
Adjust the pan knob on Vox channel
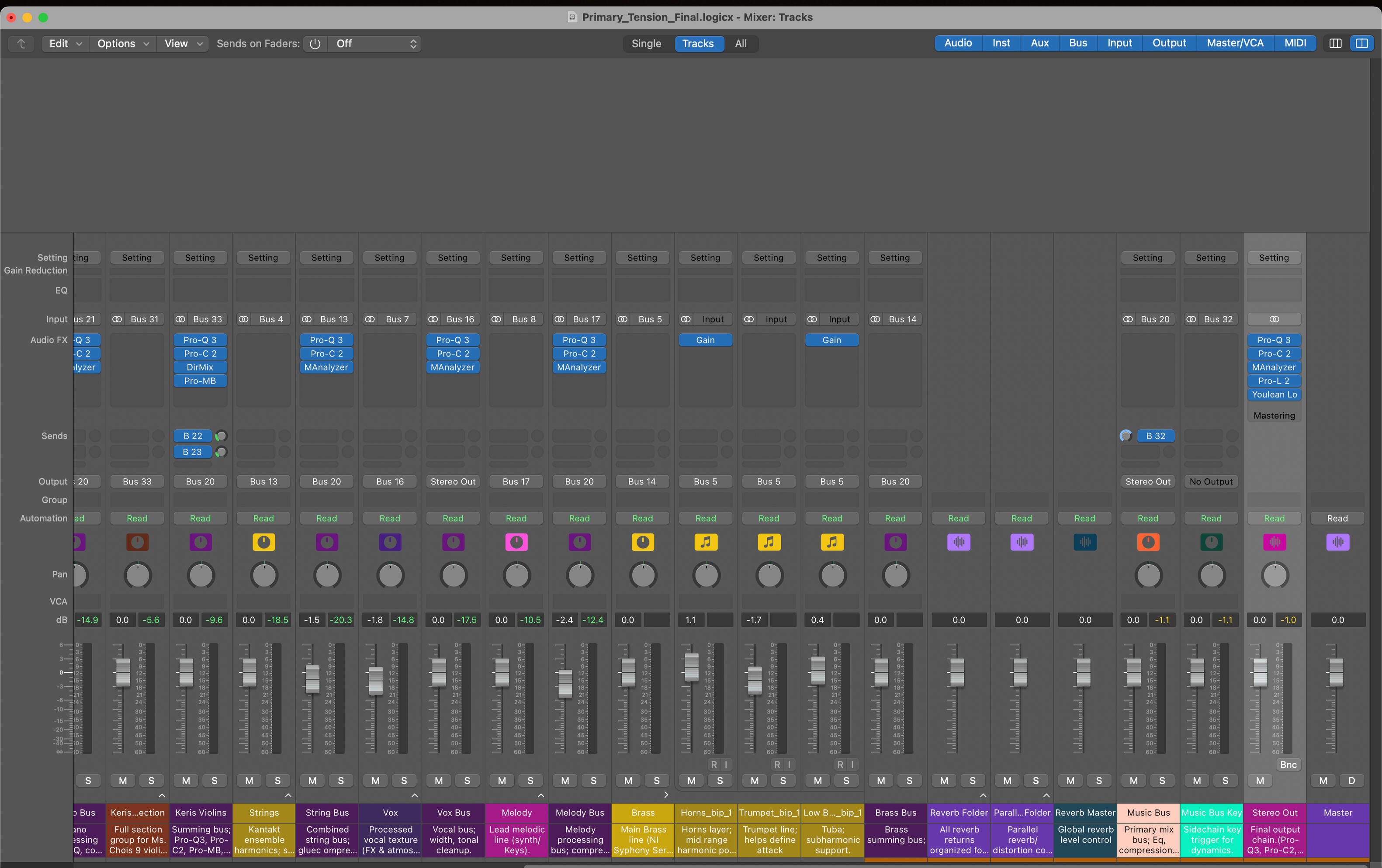click(390, 575)
